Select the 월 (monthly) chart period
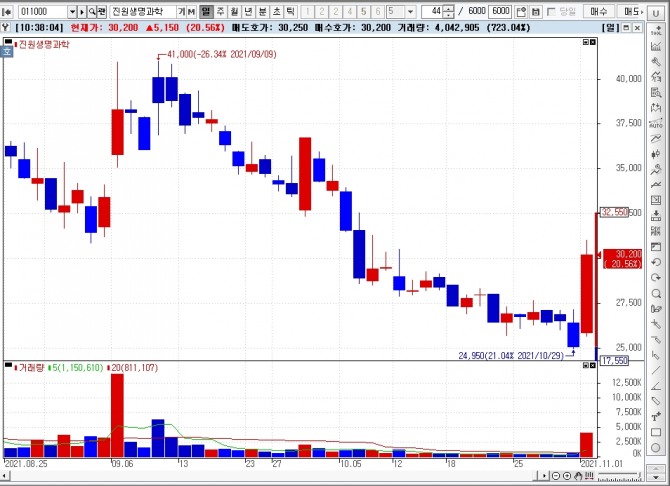This screenshot has width=670, height=486. pos(235,12)
